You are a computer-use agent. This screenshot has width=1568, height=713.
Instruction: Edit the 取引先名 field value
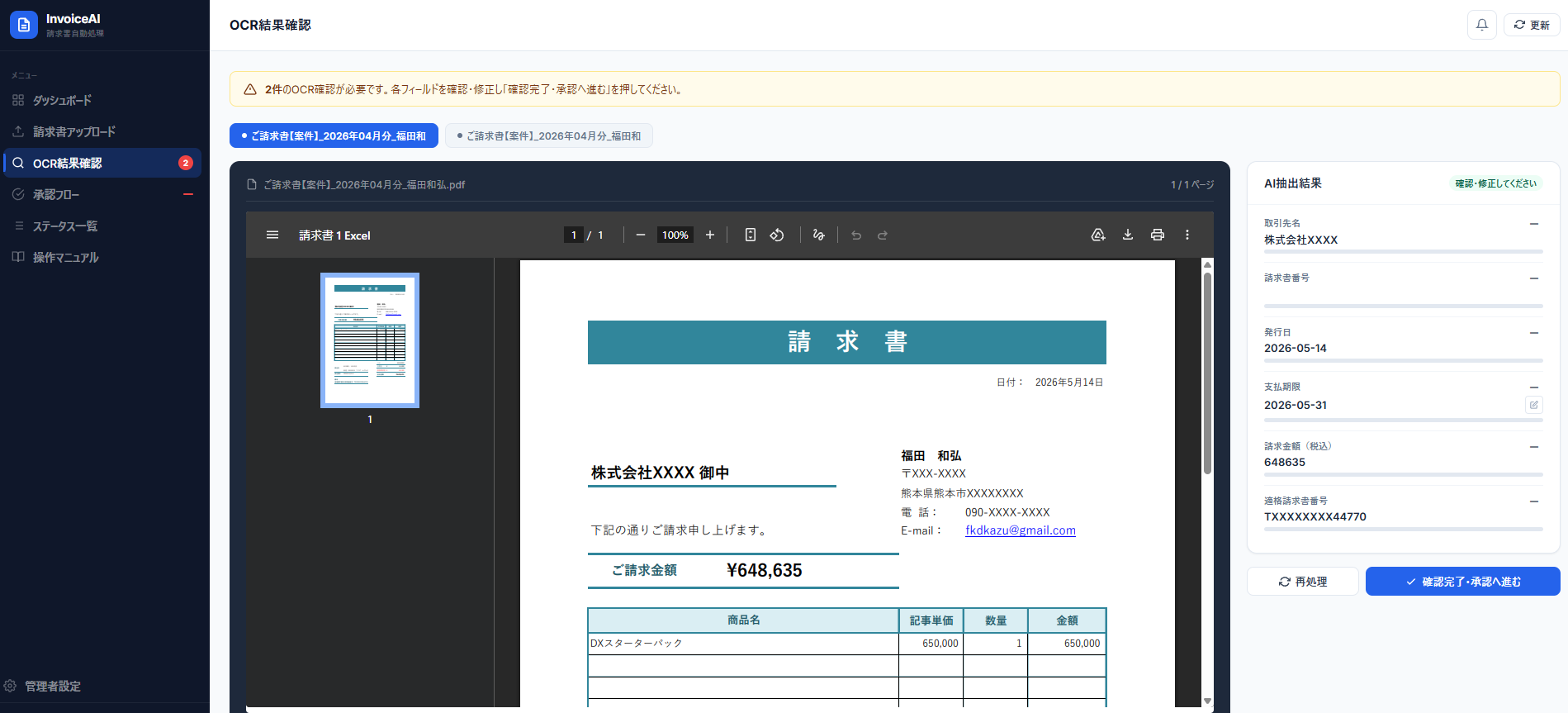point(1403,240)
